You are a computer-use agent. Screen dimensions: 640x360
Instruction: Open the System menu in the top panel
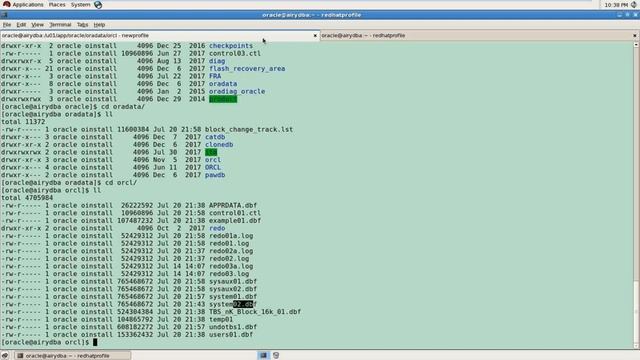[x=80, y=4]
